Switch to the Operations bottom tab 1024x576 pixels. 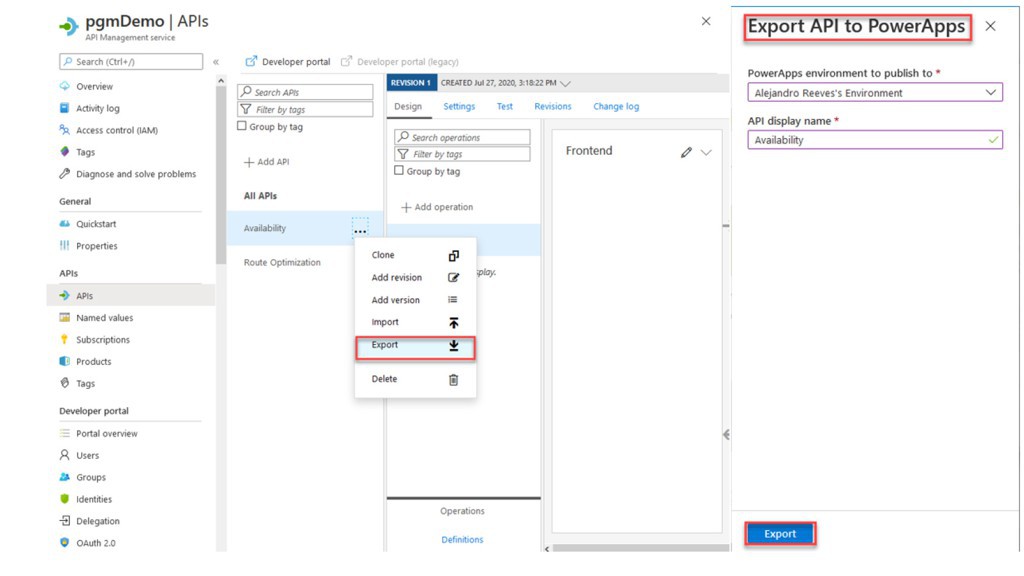point(462,511)
